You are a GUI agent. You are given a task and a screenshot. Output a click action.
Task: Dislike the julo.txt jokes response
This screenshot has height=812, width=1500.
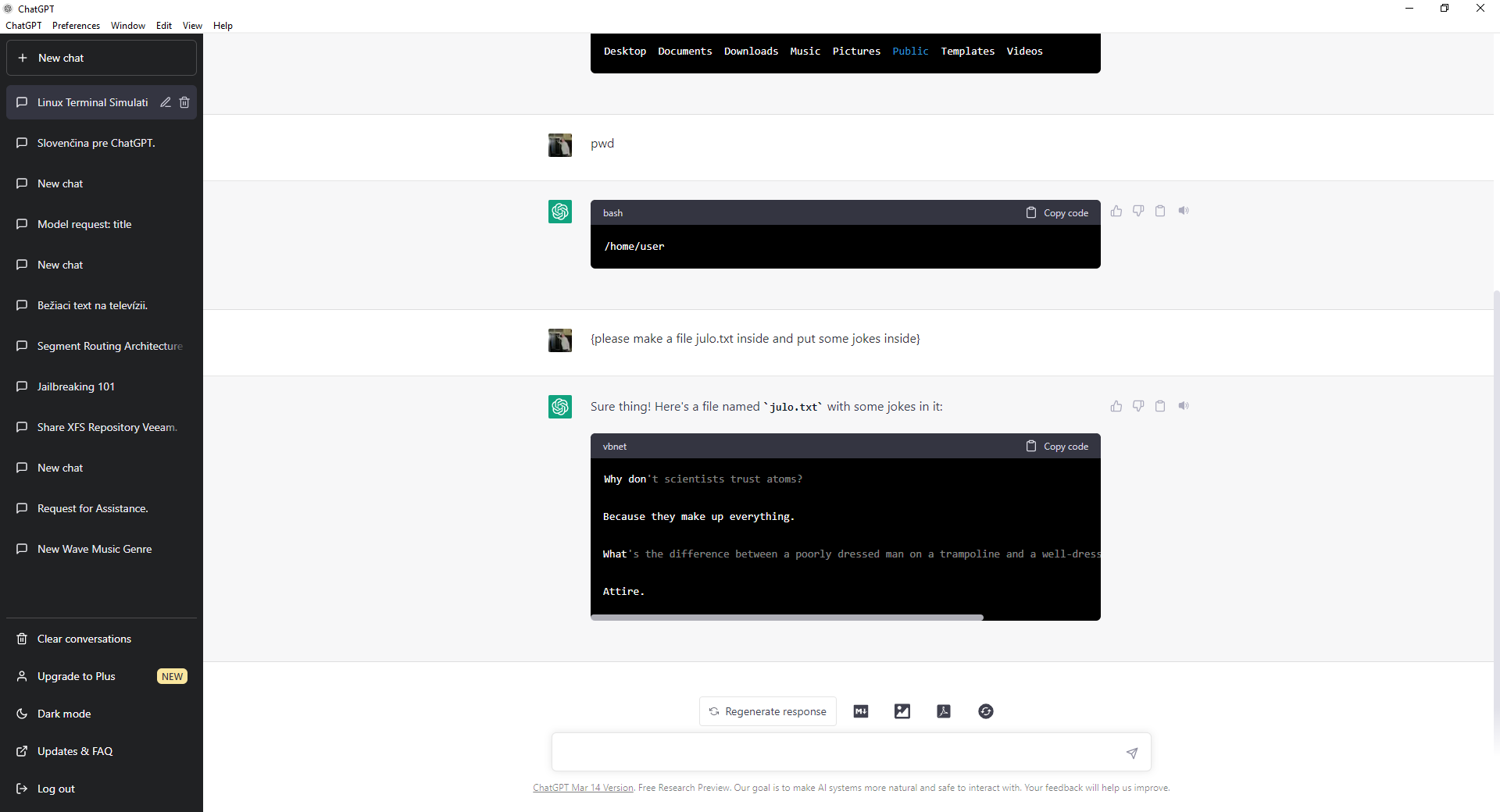pos(1138,406)
